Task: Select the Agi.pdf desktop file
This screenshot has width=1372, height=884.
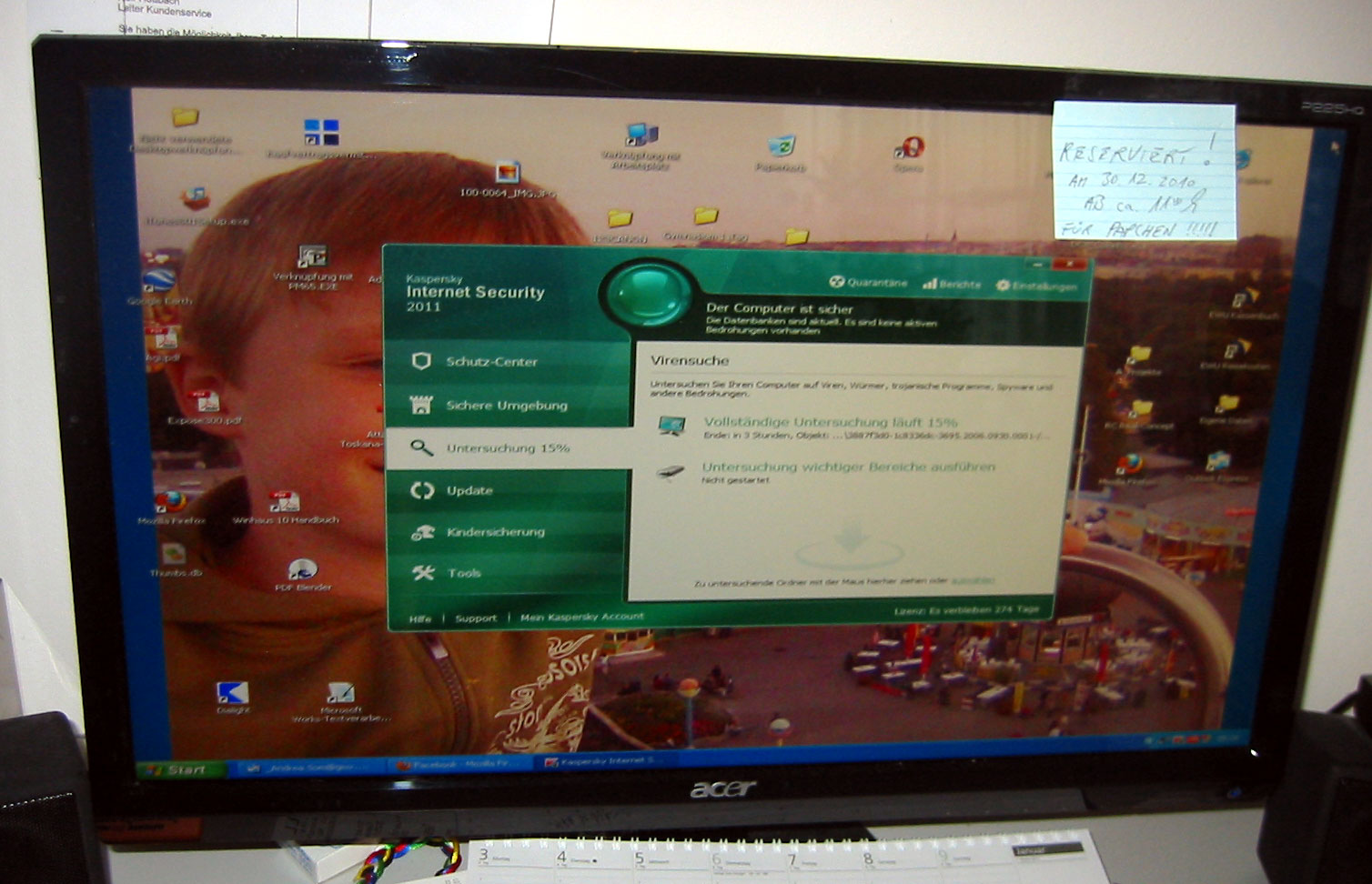Action: pos(164,344)
